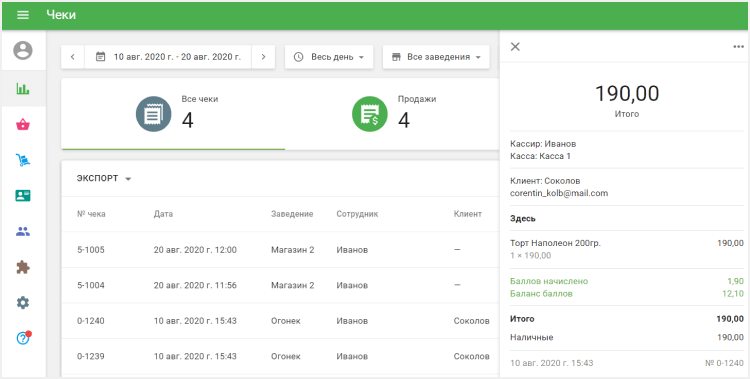750x379 pixels.
Task: Expand the Весь день time dropdown
Action: [329, 57]
